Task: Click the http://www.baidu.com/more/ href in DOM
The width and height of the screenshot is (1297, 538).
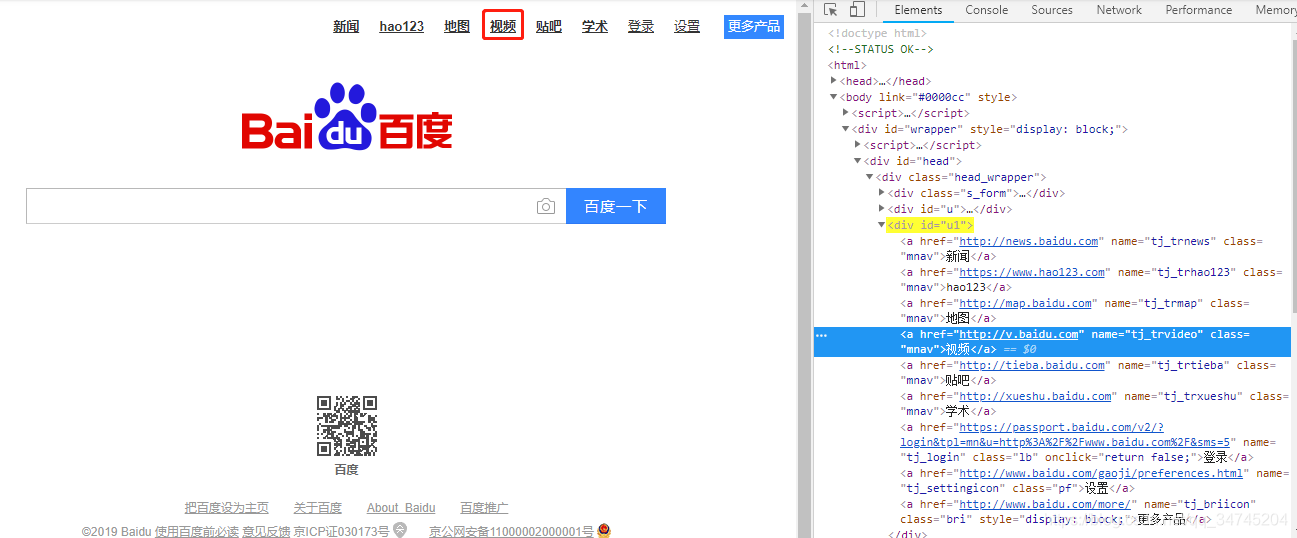Action: click(1045, 504)
